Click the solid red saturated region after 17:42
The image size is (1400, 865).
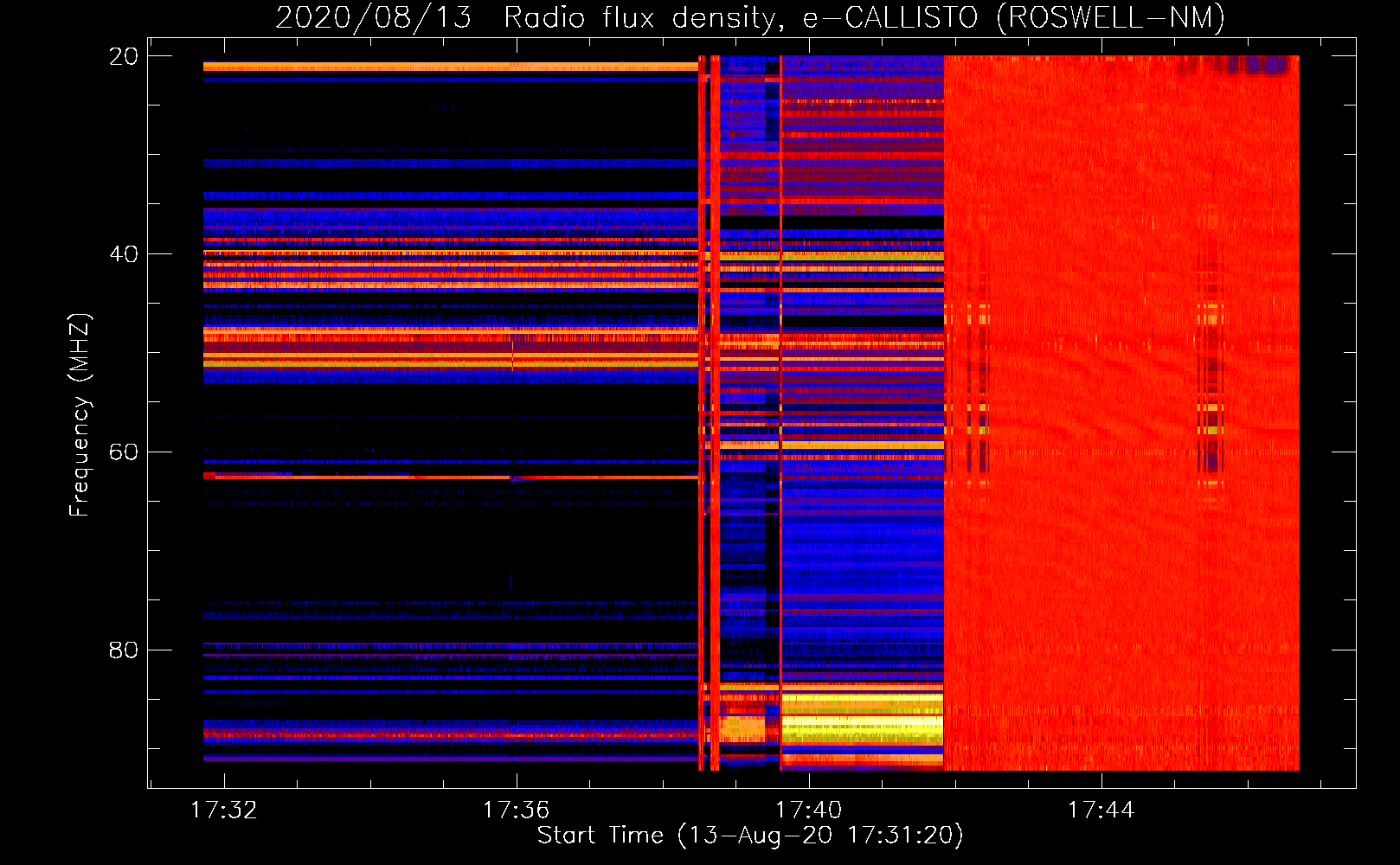[x=1121, y=413]
